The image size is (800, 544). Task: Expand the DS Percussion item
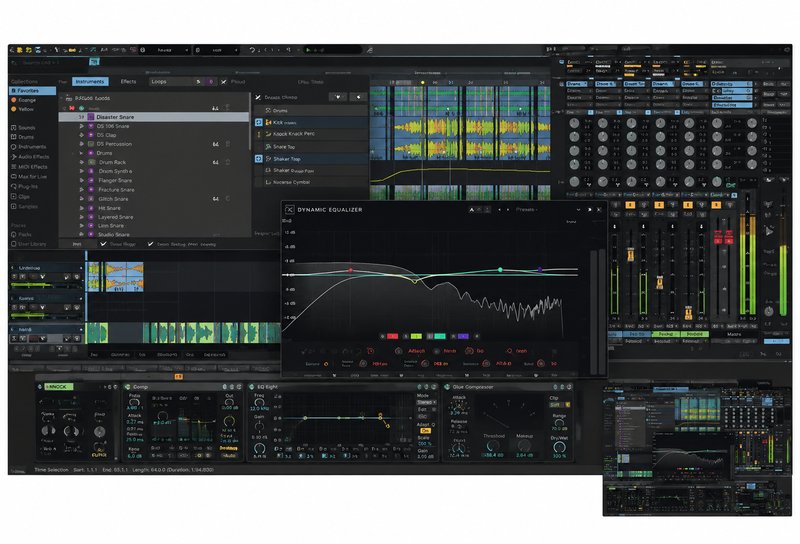click(x=81, y=144)
